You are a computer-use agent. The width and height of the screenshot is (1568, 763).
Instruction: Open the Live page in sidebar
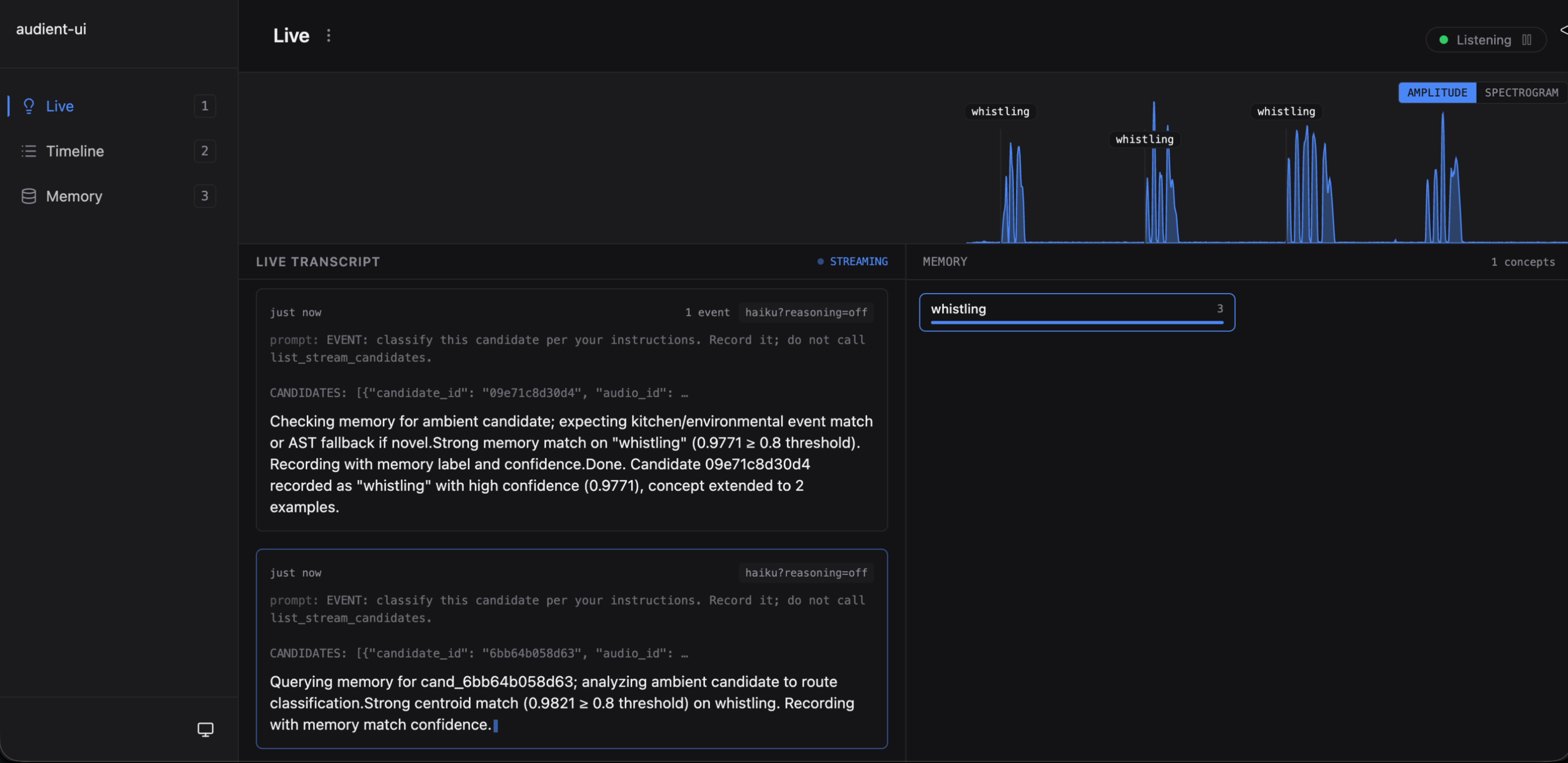[x=119, y=106]
